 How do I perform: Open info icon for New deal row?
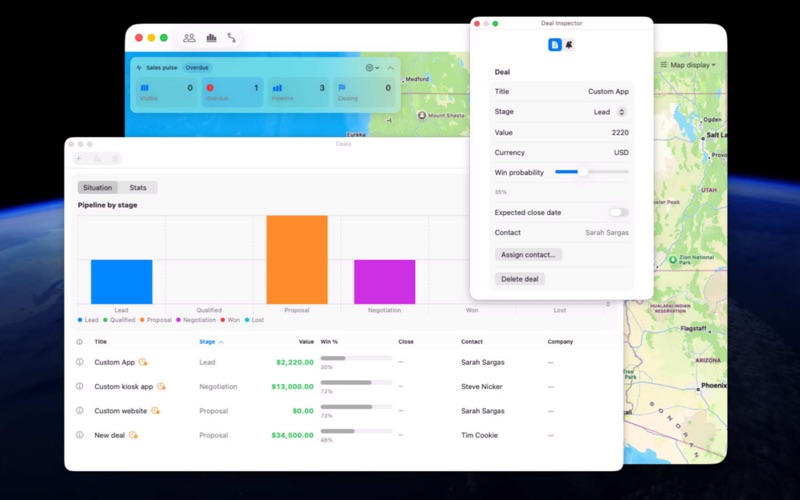(80, 435)
